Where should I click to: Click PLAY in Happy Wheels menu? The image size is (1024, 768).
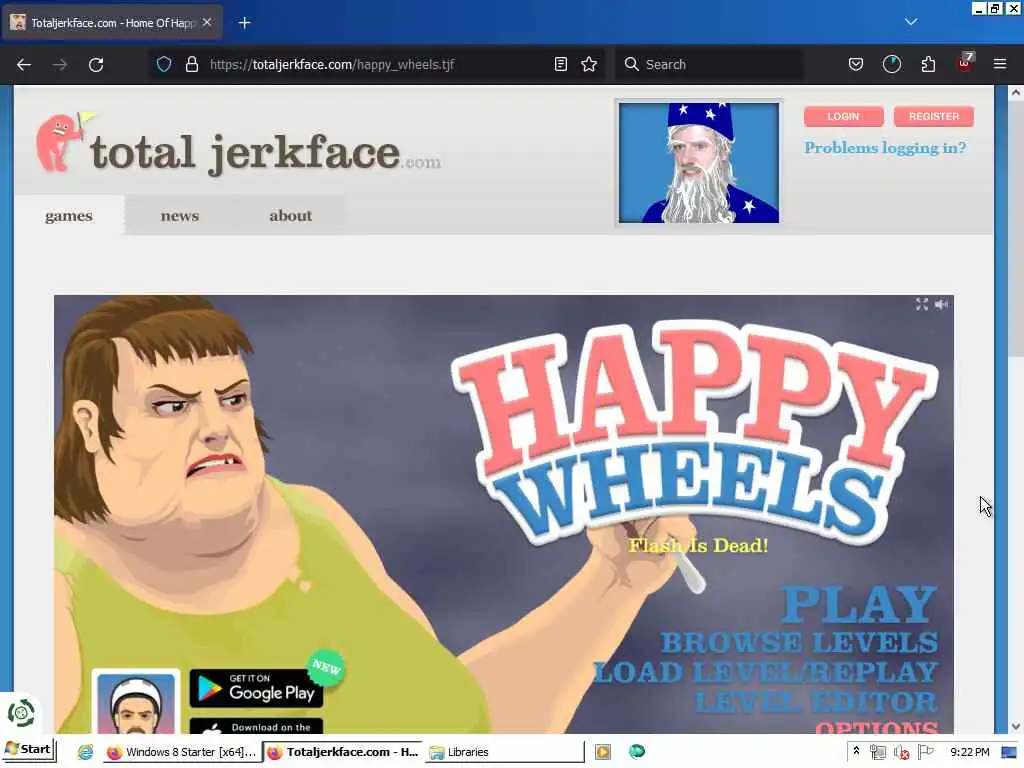pyautogui.click(x=859, y=605)
